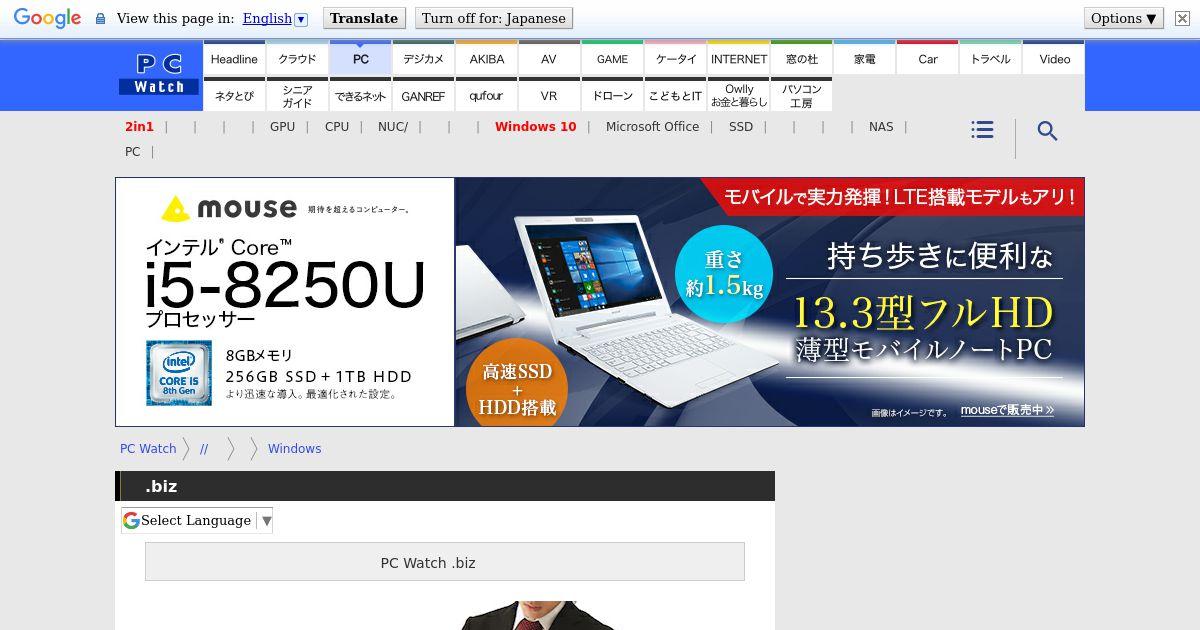The height and width of the screenshot is (630, 1200).
Task: Click the PC topic link below 2in1
Action: pyautogui.click(x=132, y=152)
